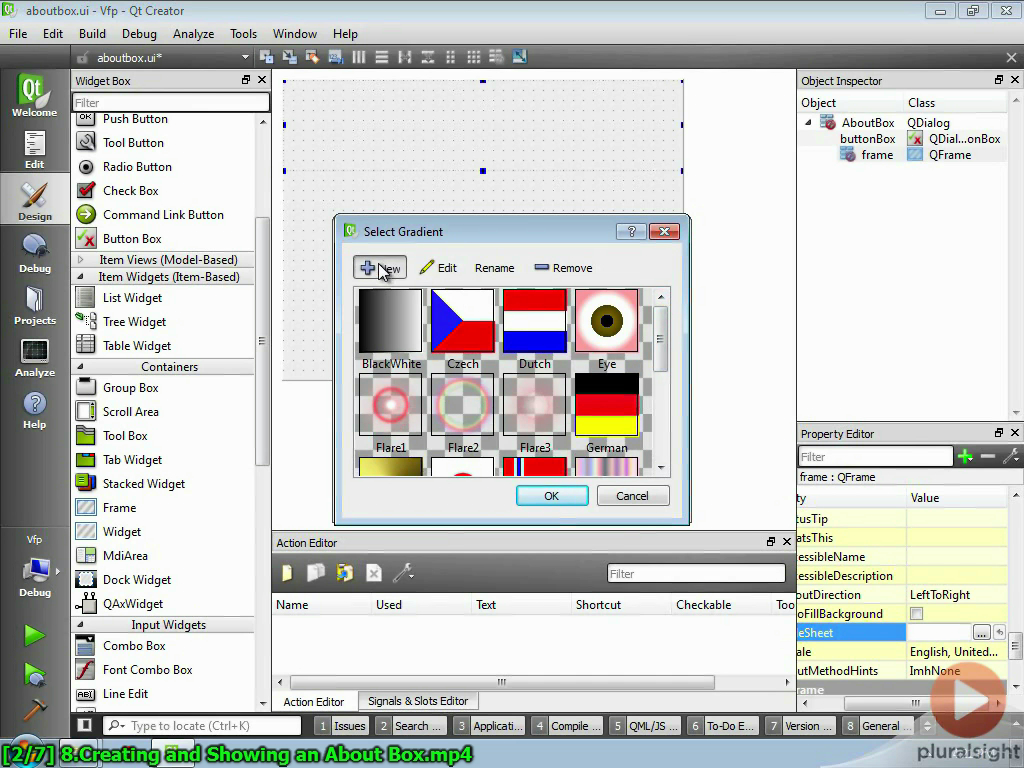This screenshot has height=768, width=1024.
Task: Select the frame object in inspector
Action: [x=876, y=155]
